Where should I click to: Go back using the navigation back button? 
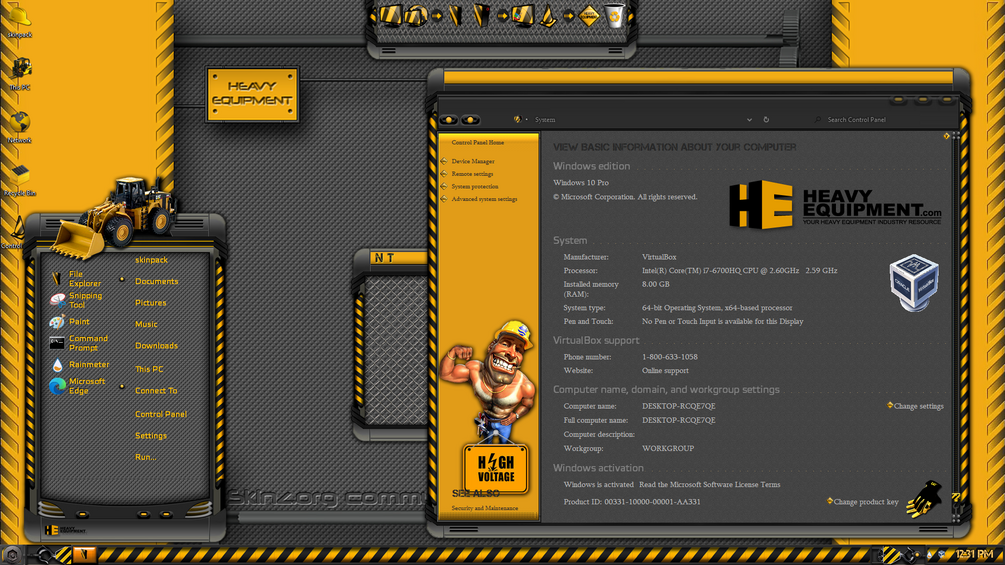pos(448,120)
